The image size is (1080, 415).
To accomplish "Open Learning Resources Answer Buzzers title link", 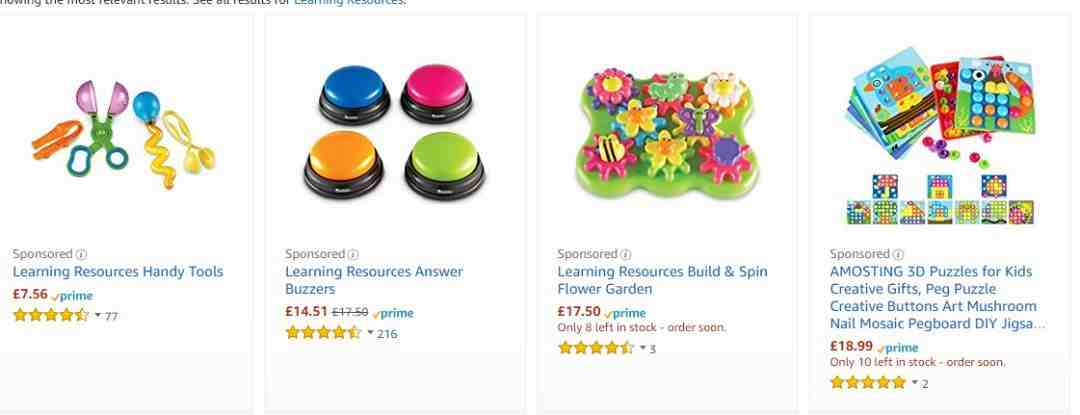I will click(374, 280).
